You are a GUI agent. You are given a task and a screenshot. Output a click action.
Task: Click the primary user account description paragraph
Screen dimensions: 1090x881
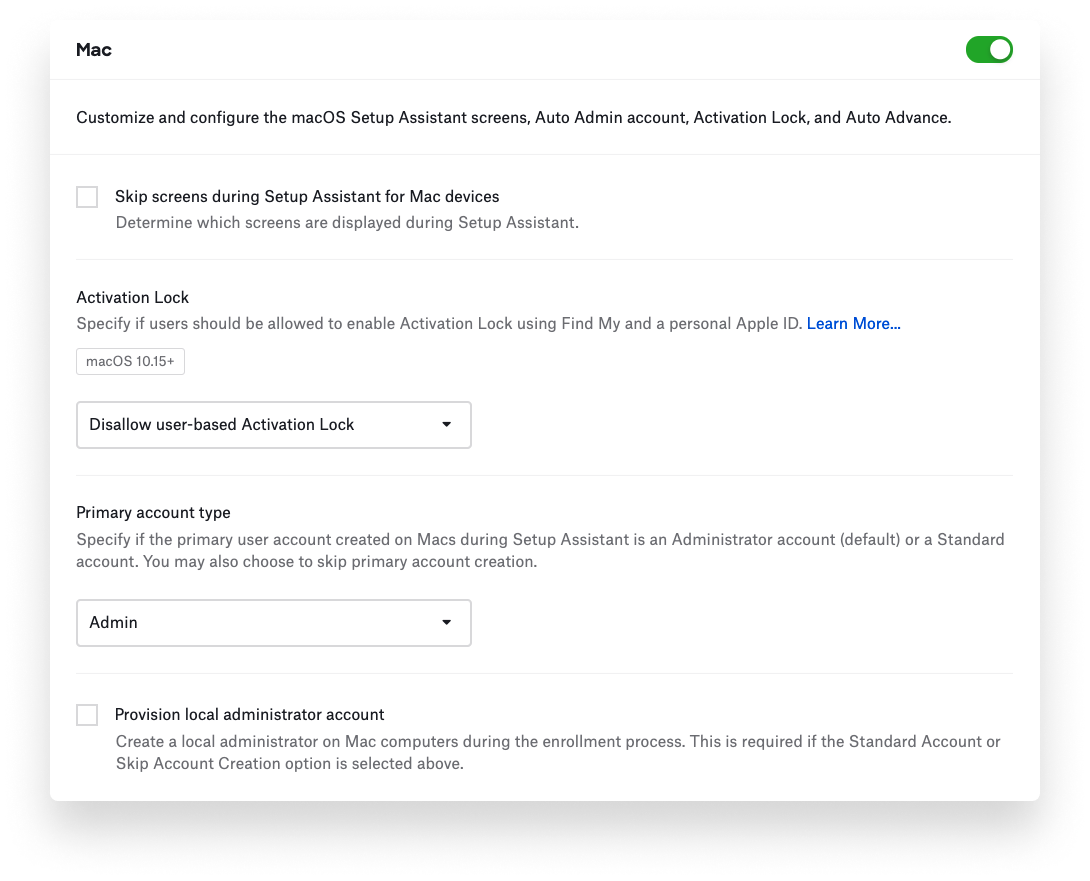540,551
